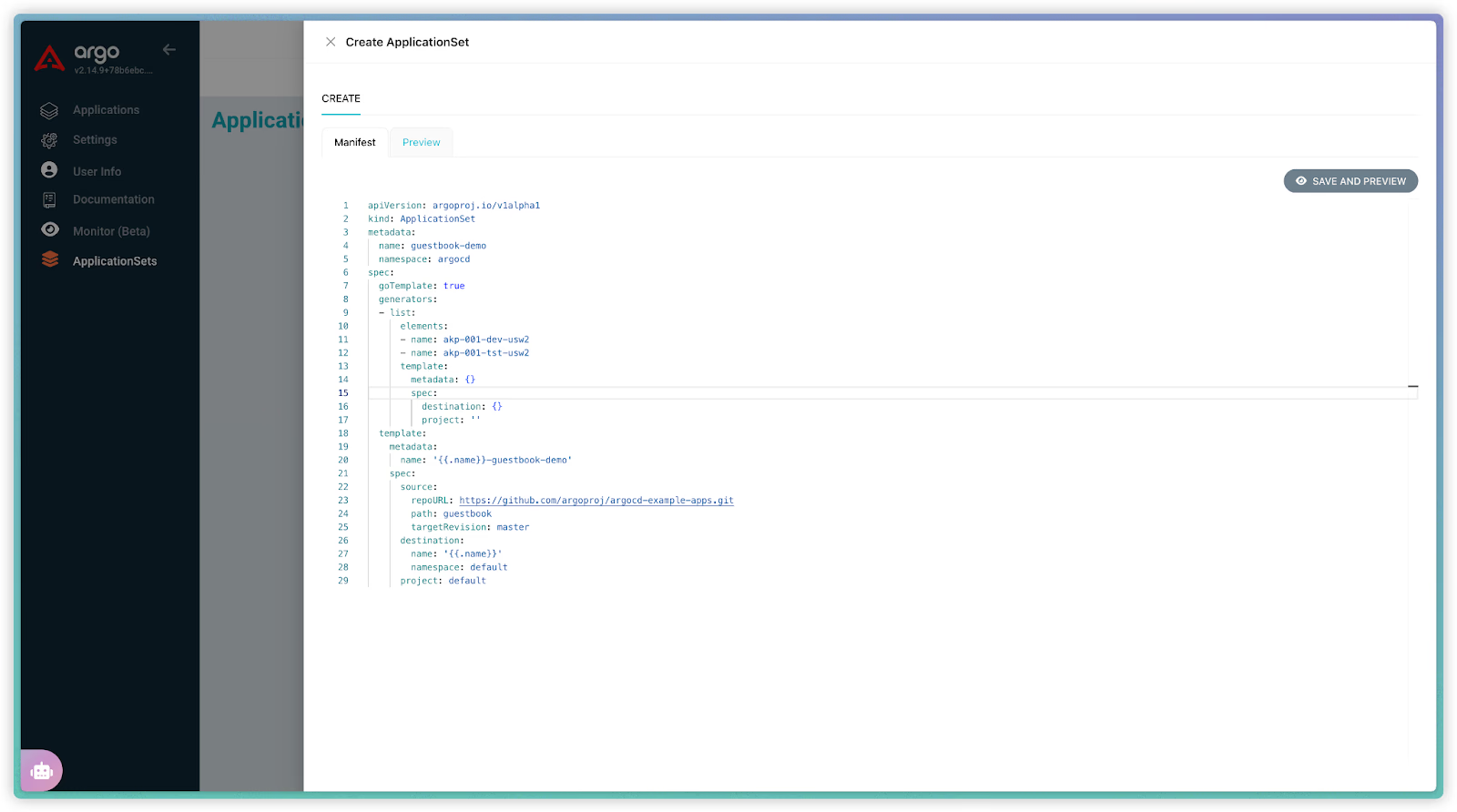
Task: Click '{{.name}}-guestbook-demo' name line
Action: (486, 461)
